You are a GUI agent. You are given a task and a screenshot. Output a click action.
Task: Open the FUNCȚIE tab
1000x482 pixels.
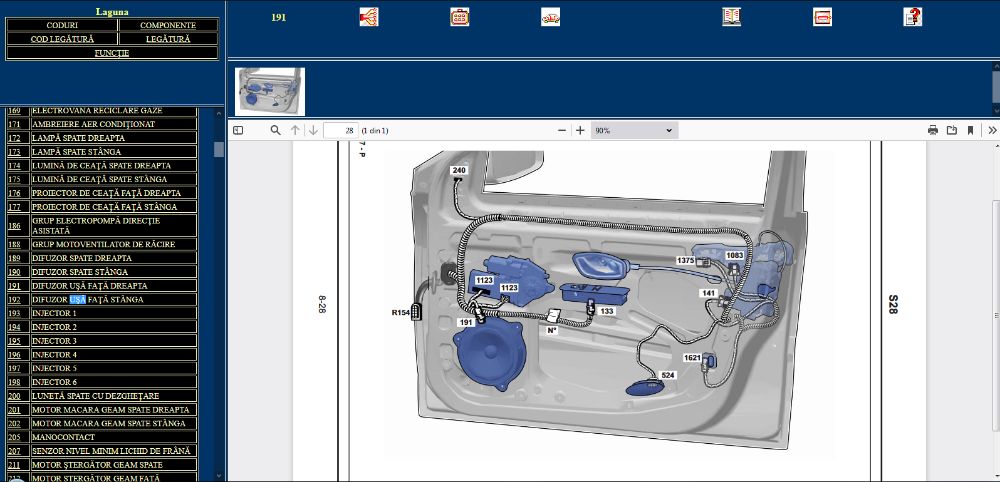pos(112,53)
